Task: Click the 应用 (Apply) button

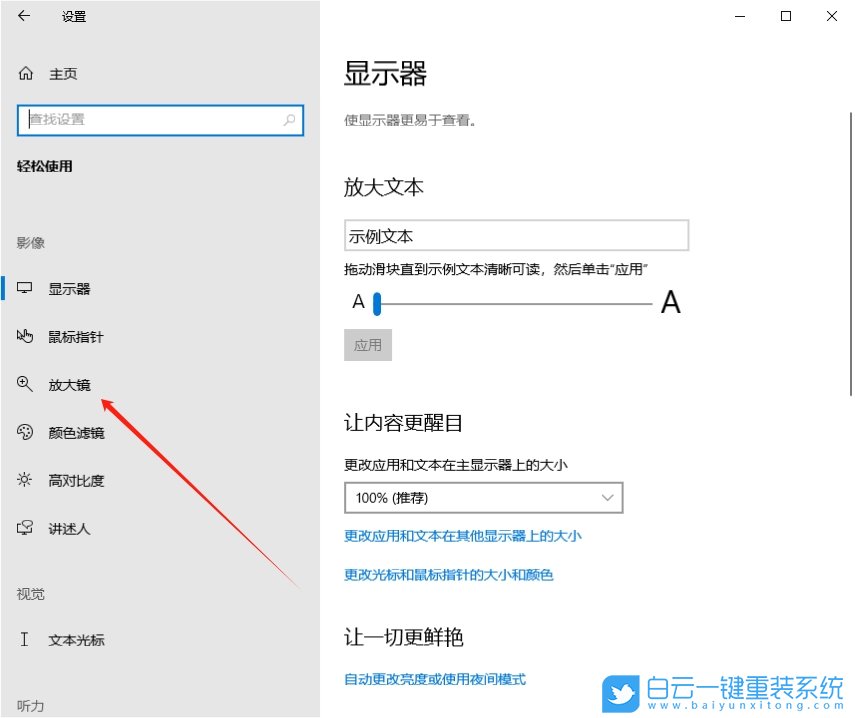Action: click(x=368, y=344)
